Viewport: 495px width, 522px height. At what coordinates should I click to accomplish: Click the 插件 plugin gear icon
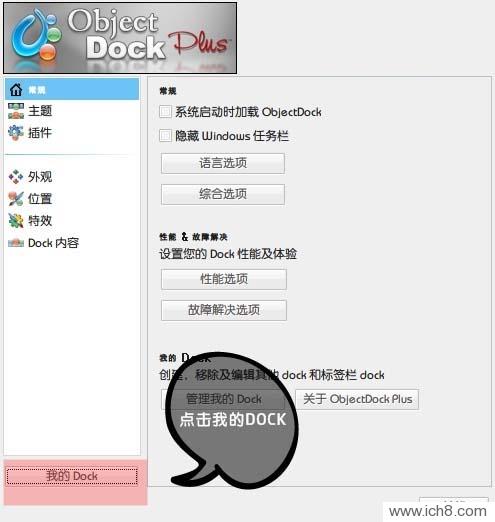point(16,133)
